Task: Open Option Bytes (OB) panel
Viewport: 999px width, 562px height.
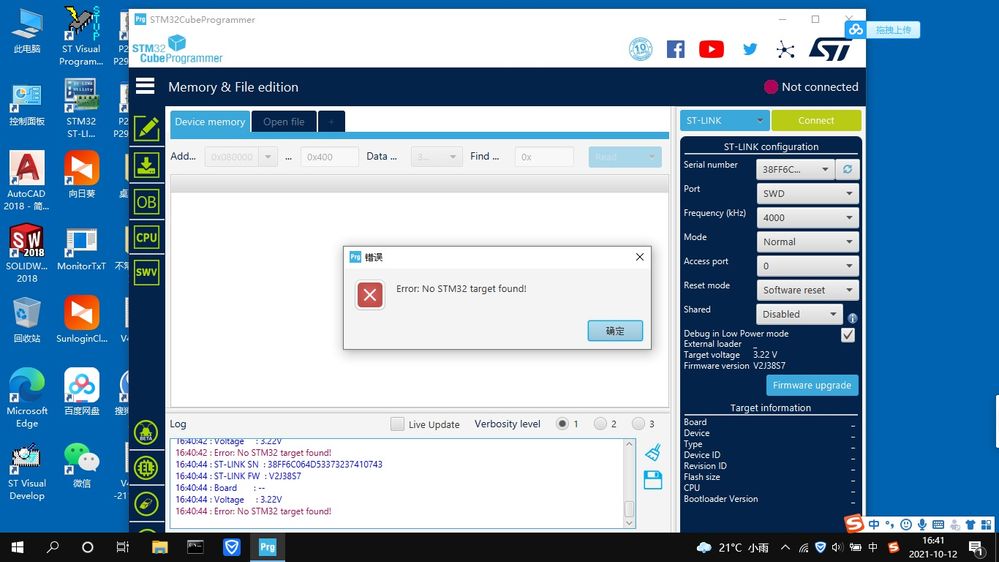Action: pyautogui.click(x=147, y=202)
